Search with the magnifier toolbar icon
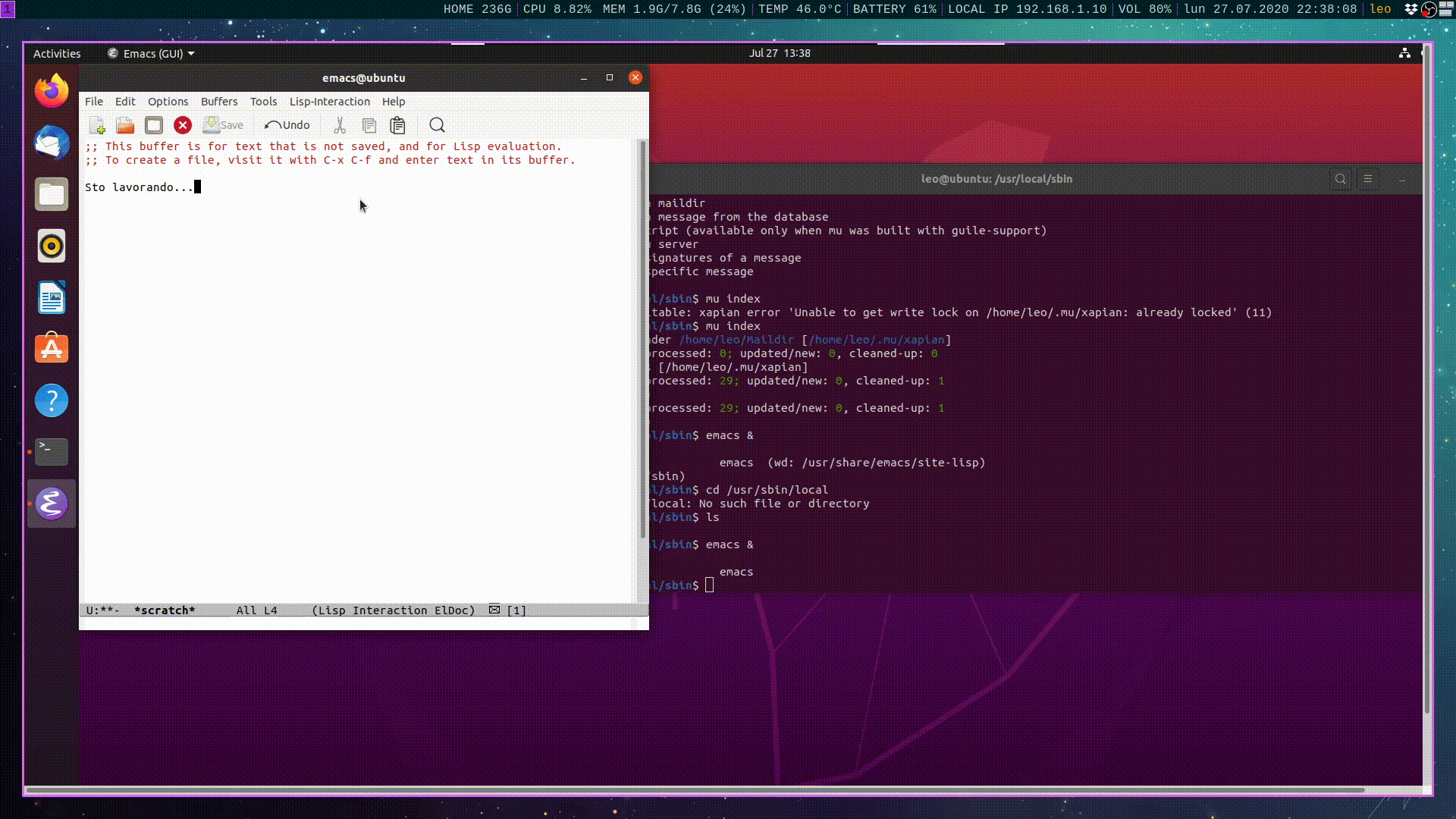Screen dimensions: 1456x819 point(437,125)
